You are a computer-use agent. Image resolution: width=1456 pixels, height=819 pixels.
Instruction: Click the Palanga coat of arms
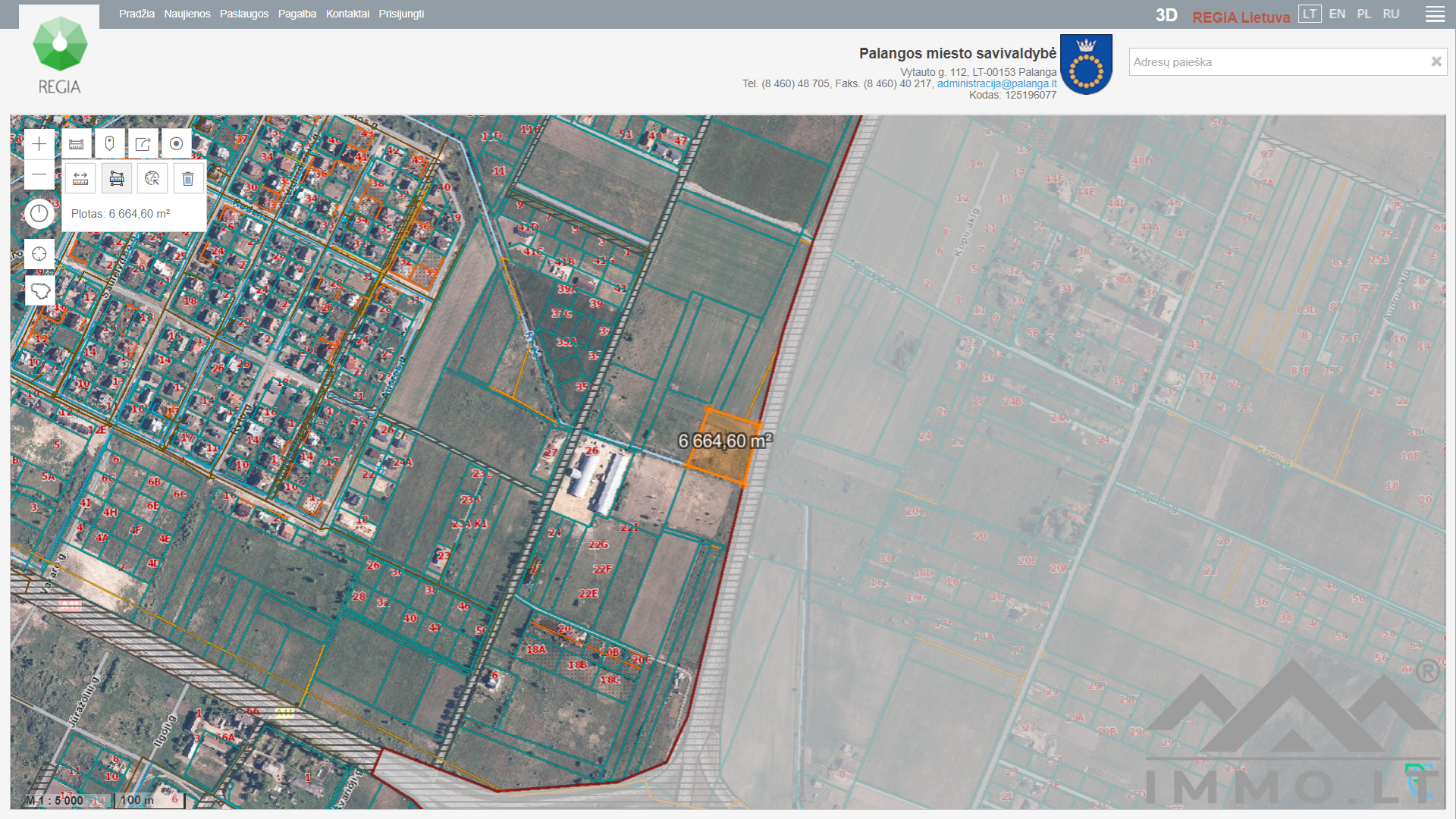pyautogui.click(x=1086, y=64)
